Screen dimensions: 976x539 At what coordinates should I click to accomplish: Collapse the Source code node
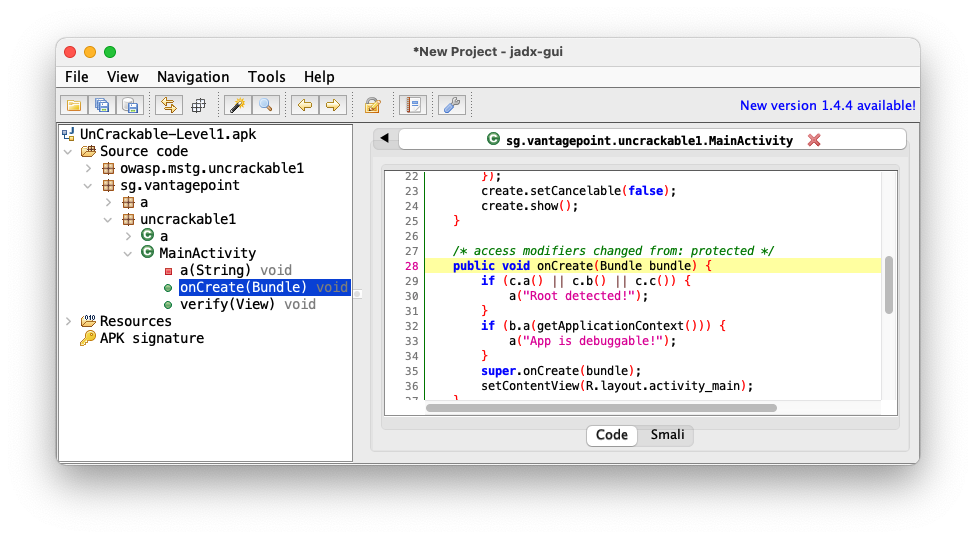point(68,151)
